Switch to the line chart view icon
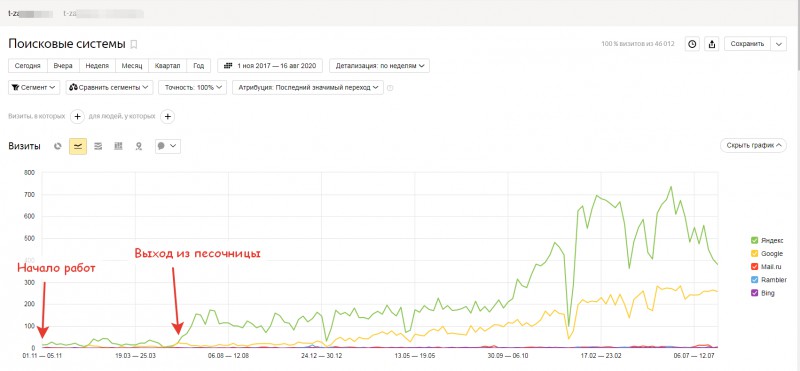This screenshot has height=371, width=800. 78,146
